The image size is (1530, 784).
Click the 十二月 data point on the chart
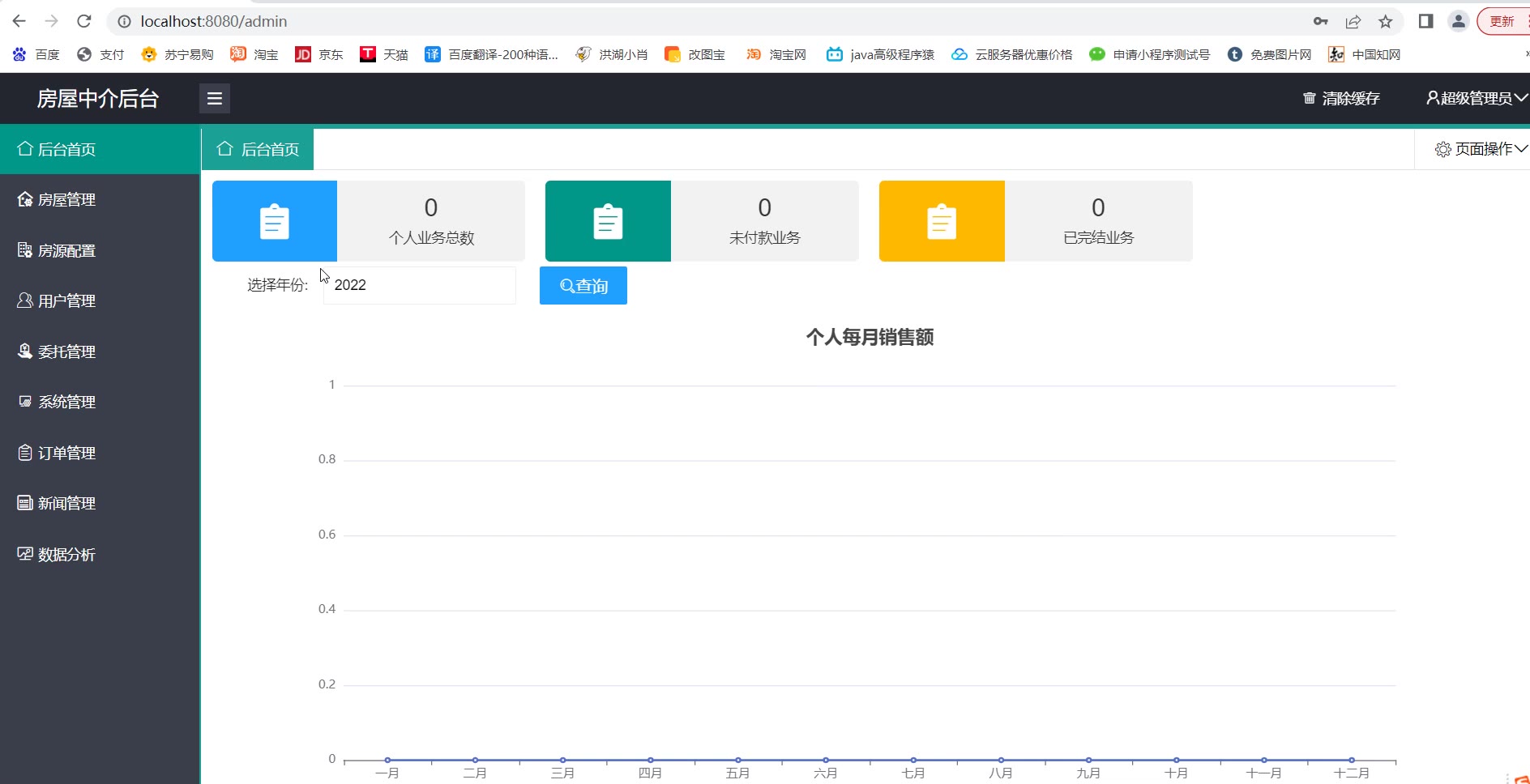tap(1352, 760)
